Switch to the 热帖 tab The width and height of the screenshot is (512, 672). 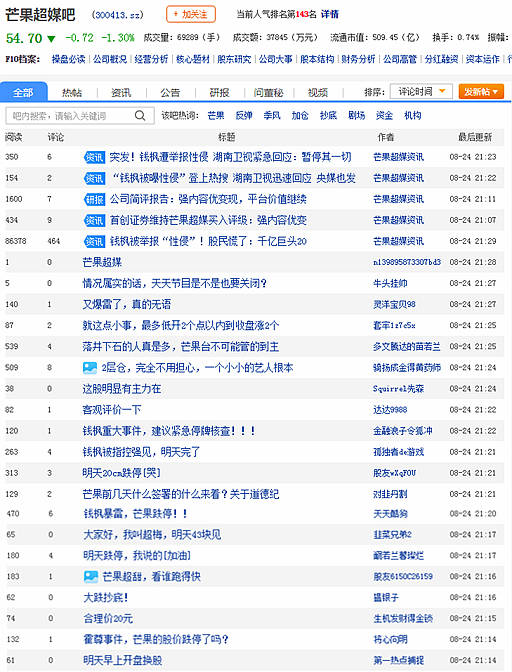(72, 93)
